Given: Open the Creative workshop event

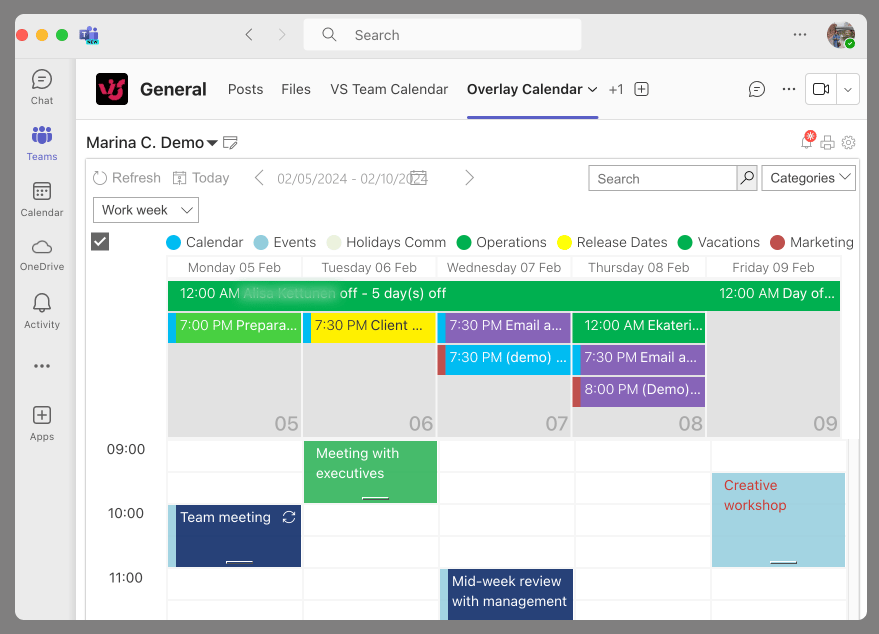Looking at the screenshot, I should 778,520.
